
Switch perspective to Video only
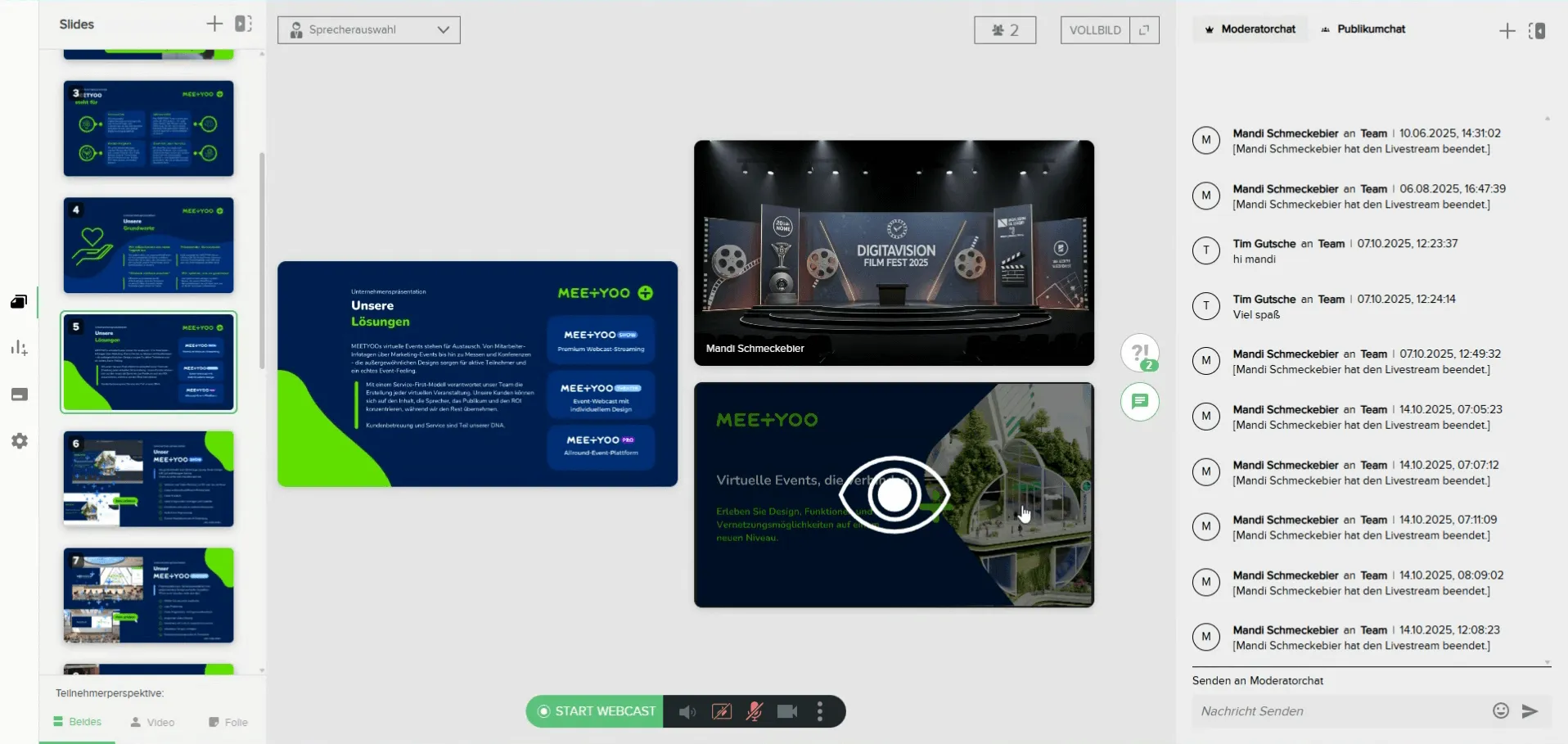click(x=152, y=722)
